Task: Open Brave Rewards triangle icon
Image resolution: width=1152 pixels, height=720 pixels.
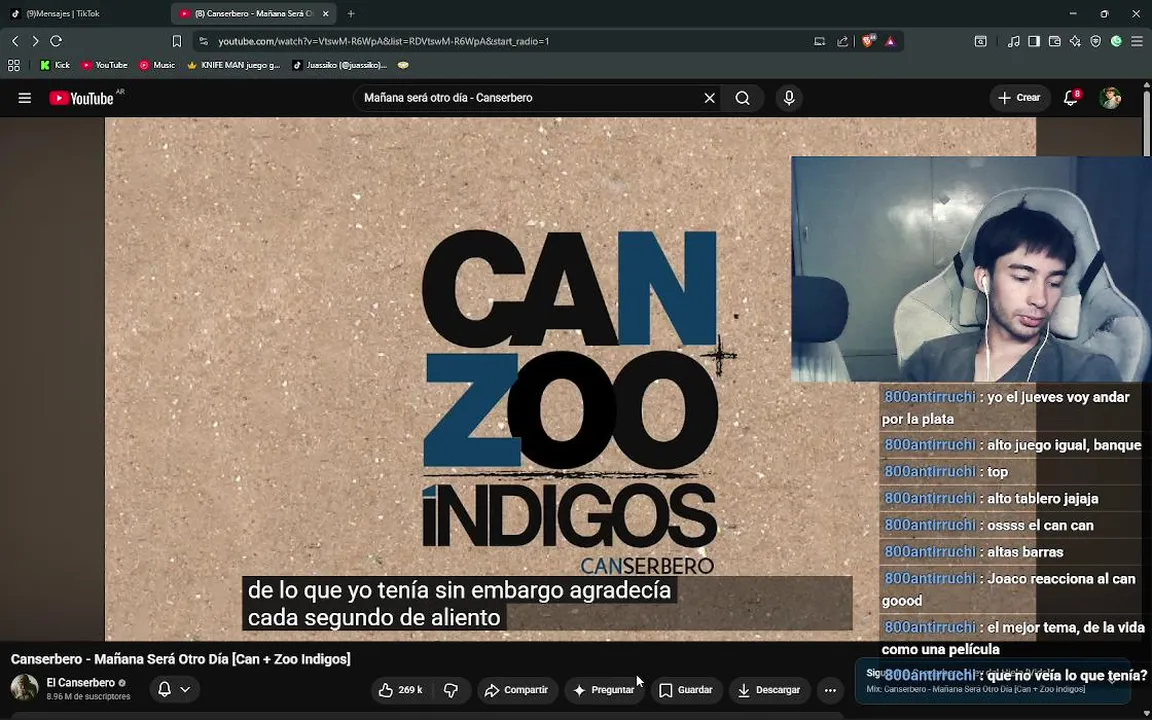Action: coord(890,41)
